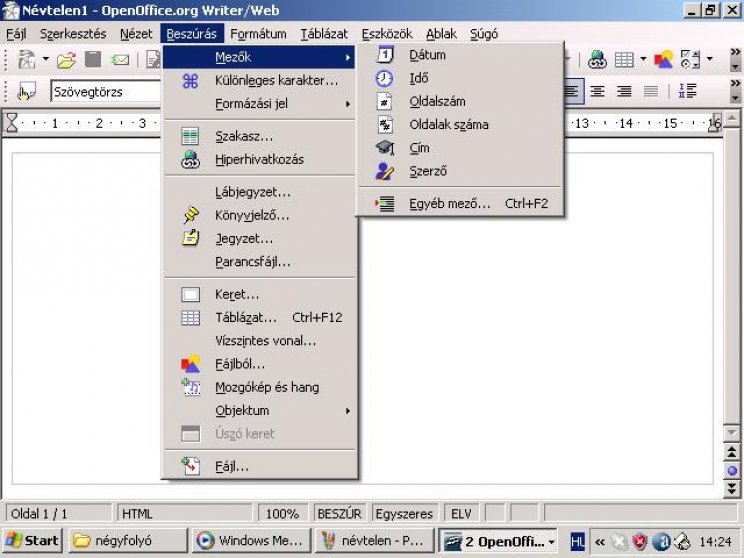Click the 100% zoom status field
The image size is (744, 558).
coord(282,514)
